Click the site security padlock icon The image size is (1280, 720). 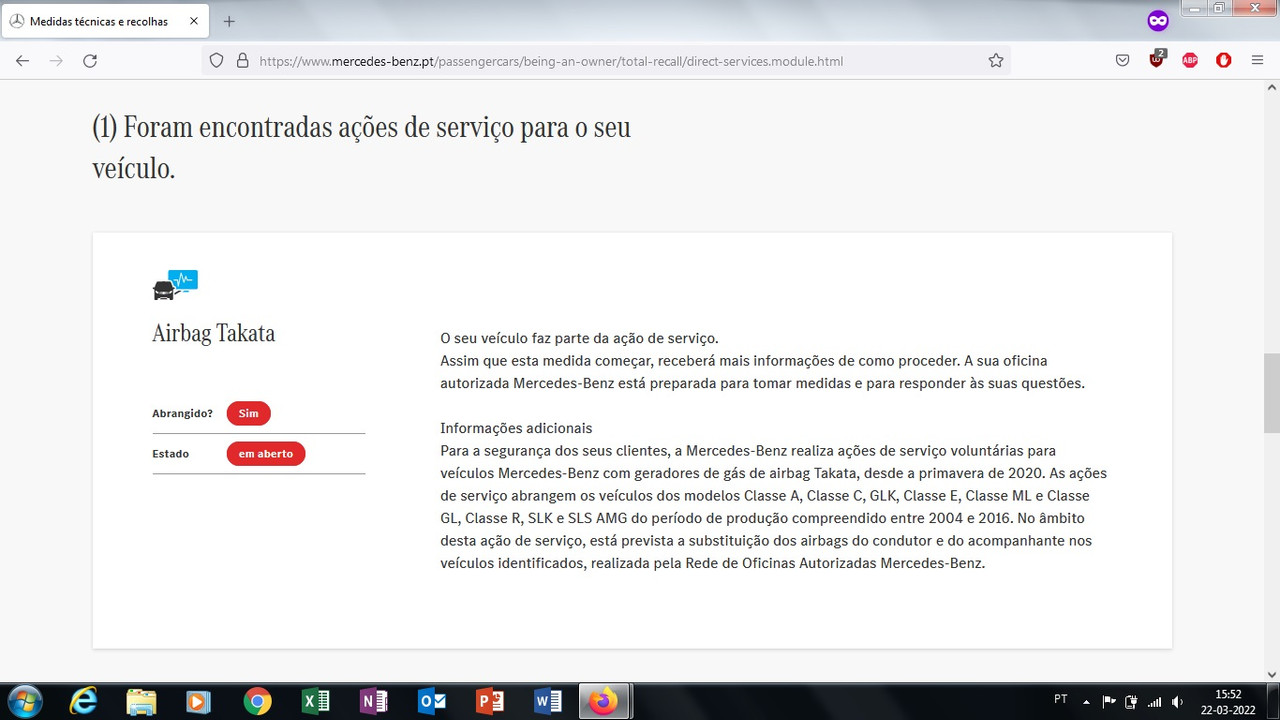tap(241, 61)
